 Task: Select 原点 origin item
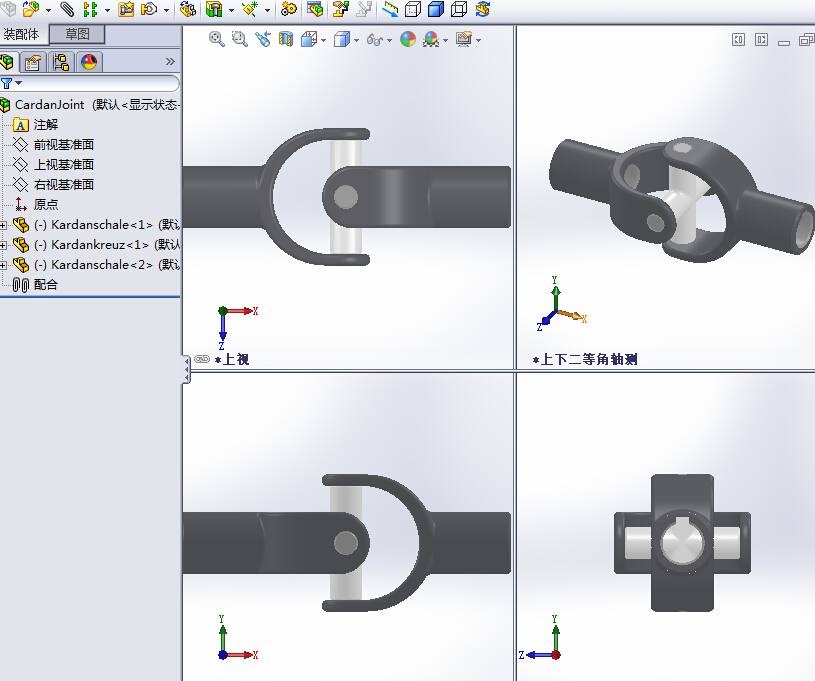tap(36, 204)
